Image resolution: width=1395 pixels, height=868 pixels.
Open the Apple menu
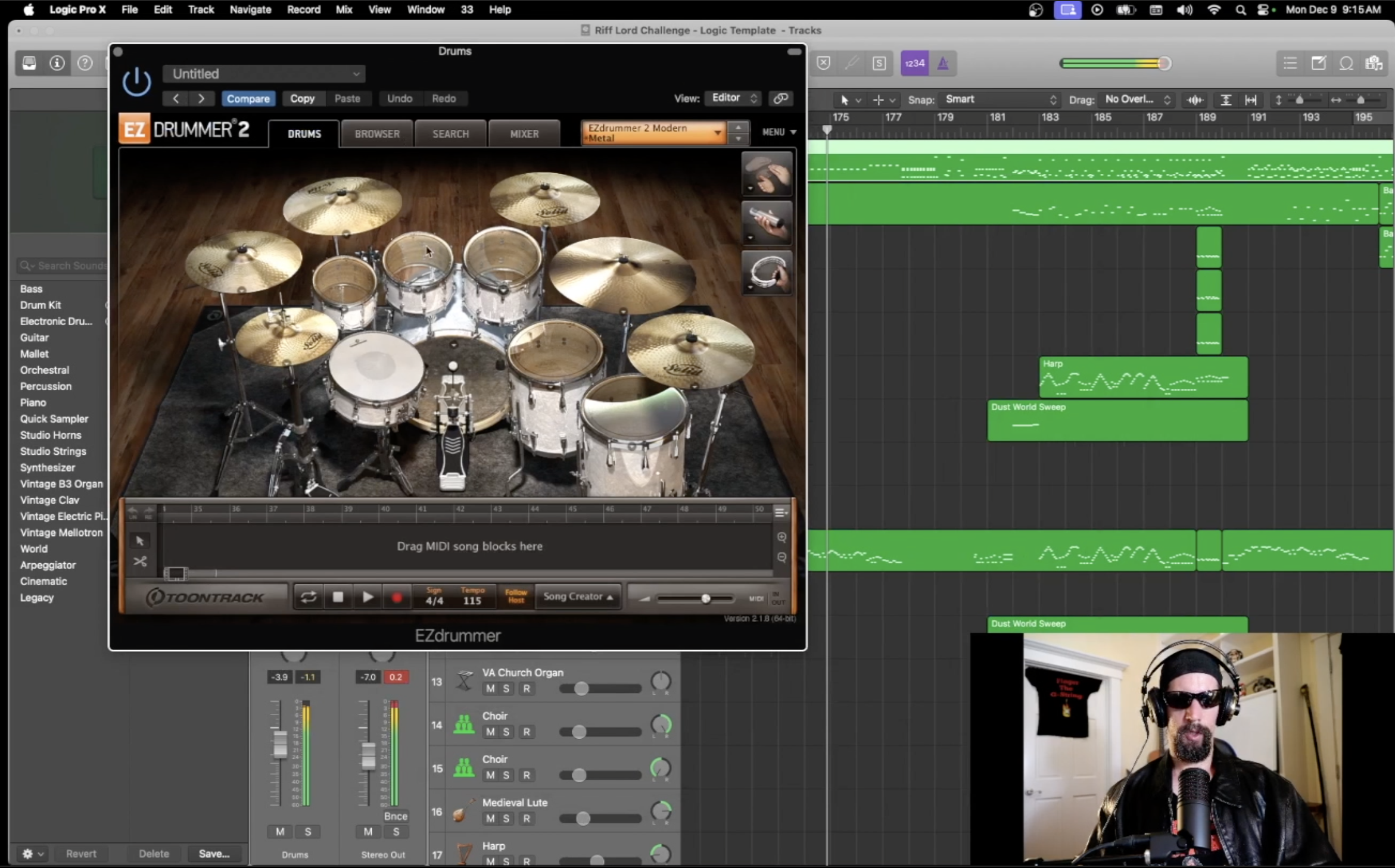[29, 10]
